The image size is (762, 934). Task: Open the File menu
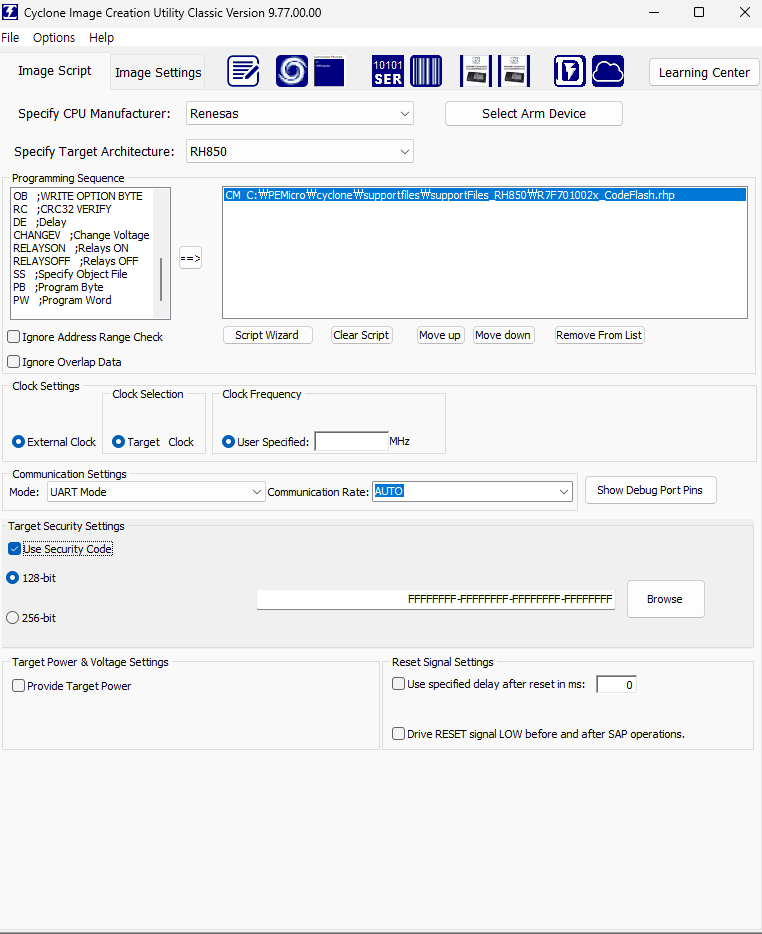10,38
